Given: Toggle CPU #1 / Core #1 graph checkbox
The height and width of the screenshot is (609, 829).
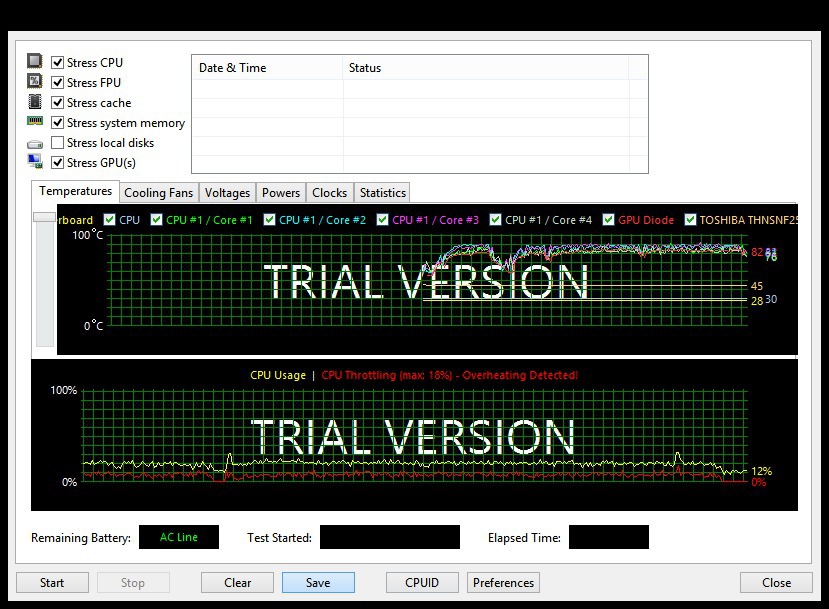Looking at the screenshot, I should 156,219.
